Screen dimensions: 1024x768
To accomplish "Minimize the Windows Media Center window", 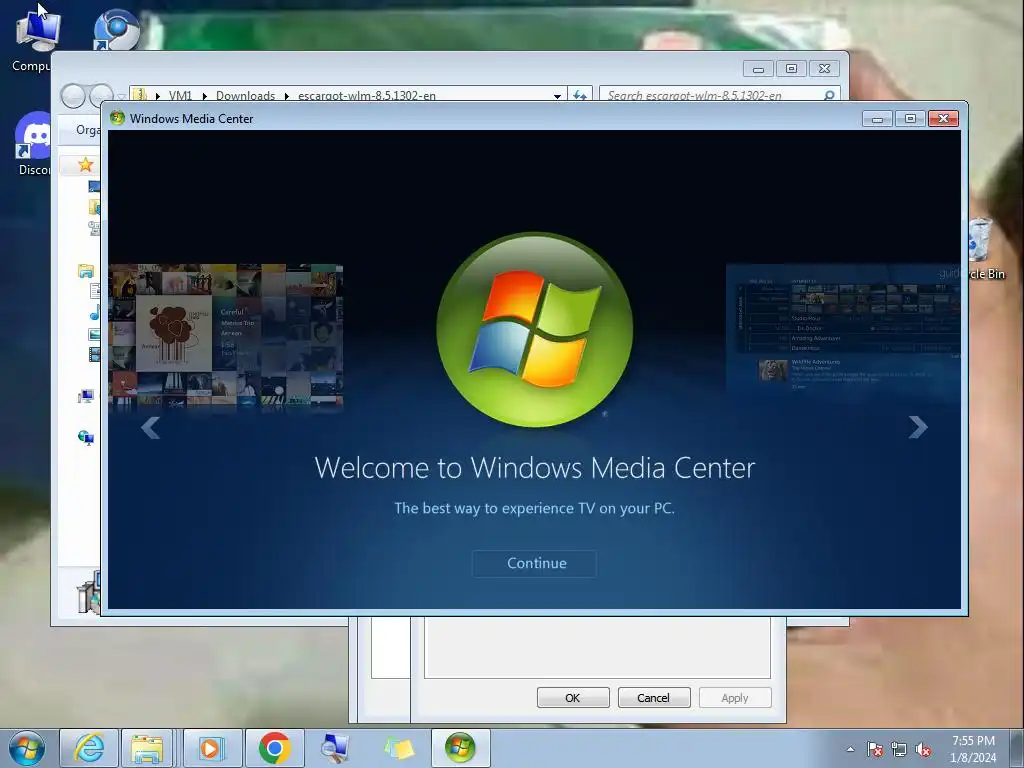I will click(x=878, y=118).
